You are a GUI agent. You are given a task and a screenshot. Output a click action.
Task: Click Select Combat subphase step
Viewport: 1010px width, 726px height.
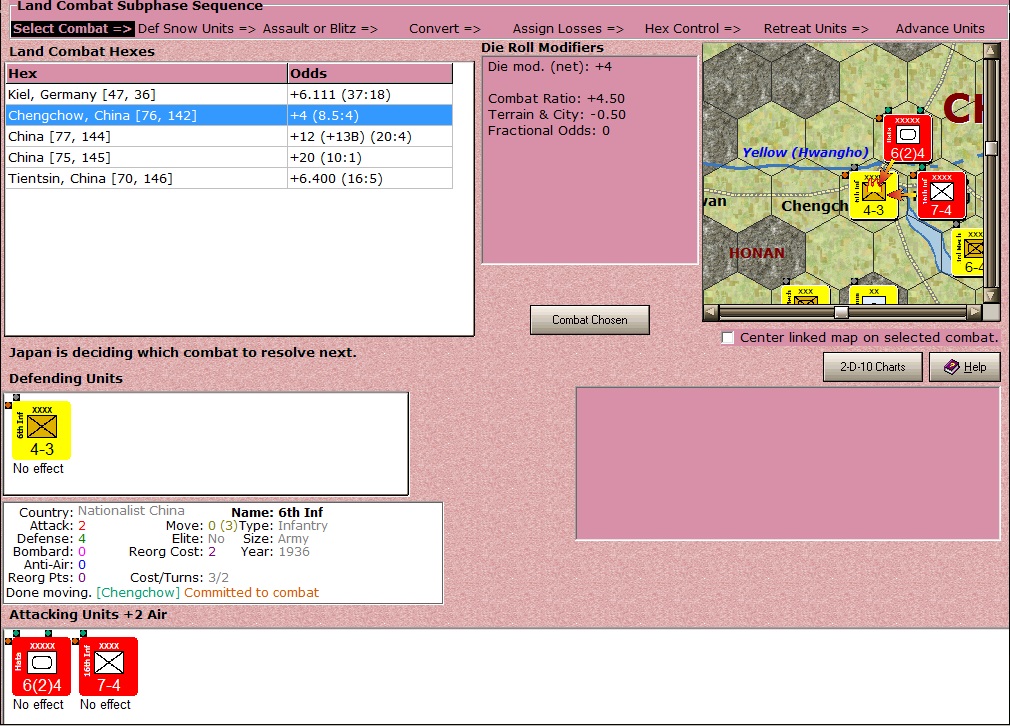(x=72, y=28)
